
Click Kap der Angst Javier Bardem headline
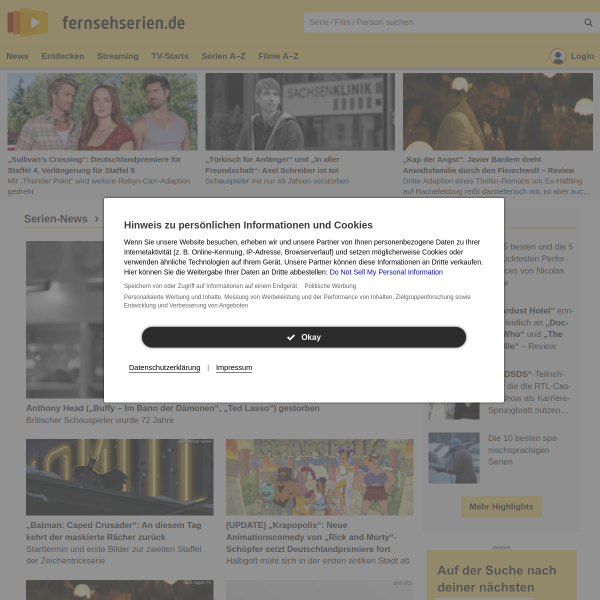point(489,165)
